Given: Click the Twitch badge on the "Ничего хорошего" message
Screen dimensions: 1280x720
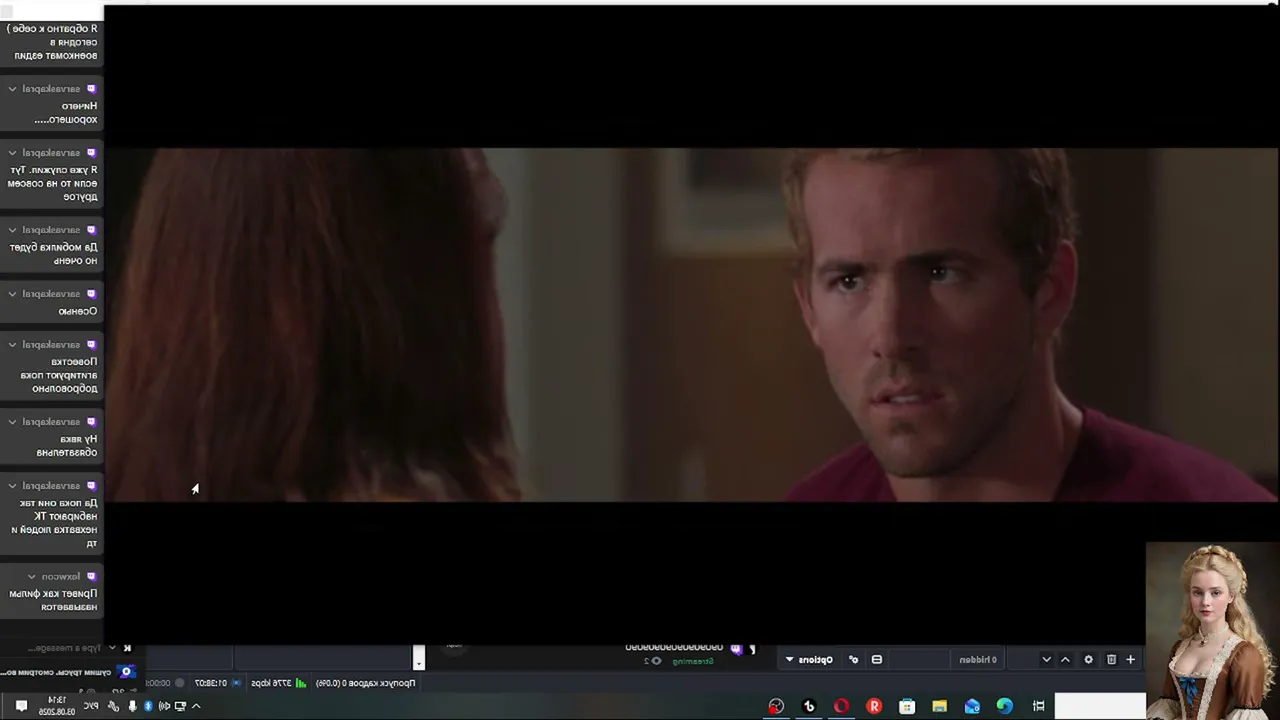Looking at the screenshot, I should pyautogui.click(x=91, y=89).
